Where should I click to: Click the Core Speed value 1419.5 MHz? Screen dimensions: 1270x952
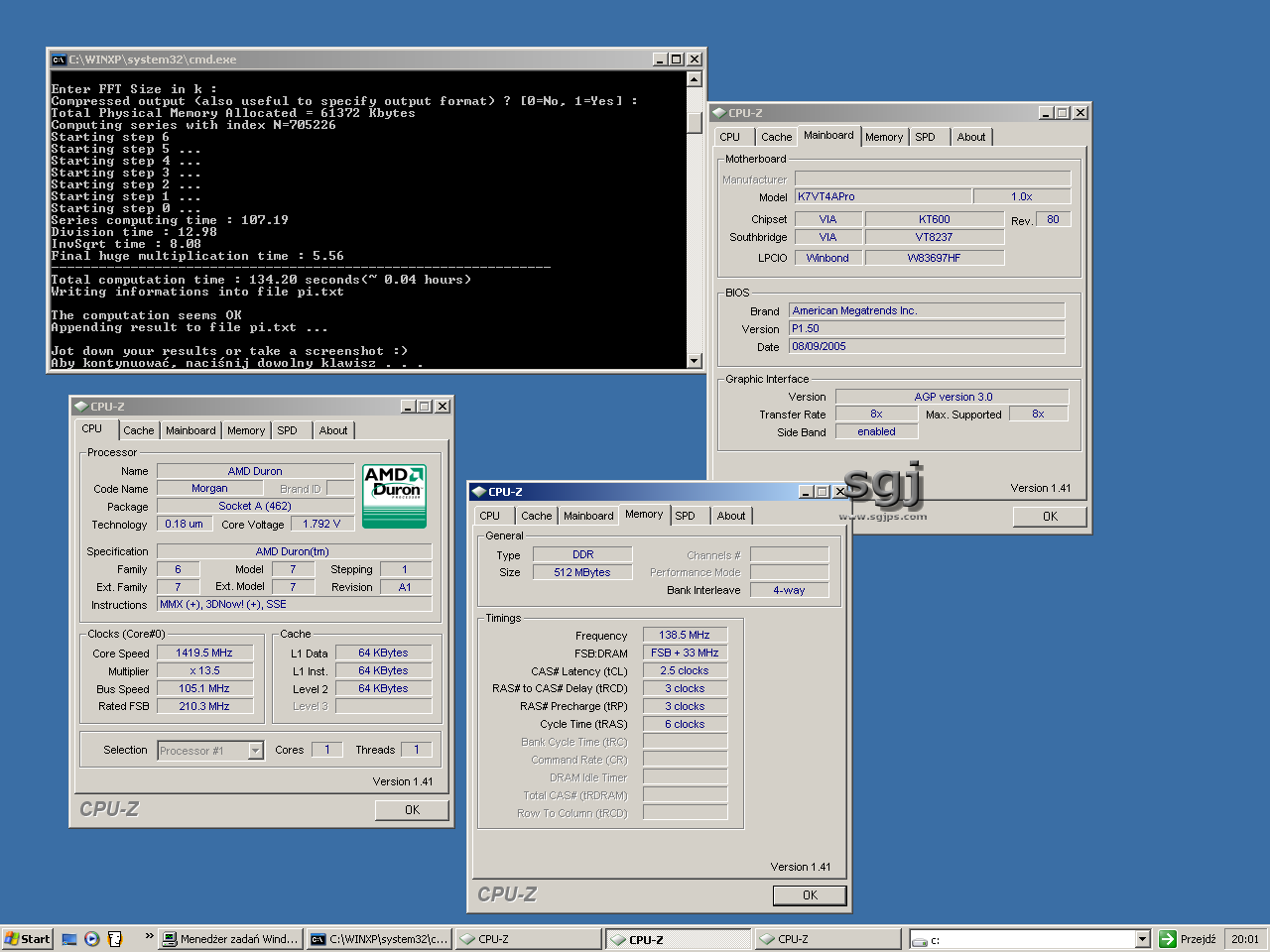[x=204, y=653]
